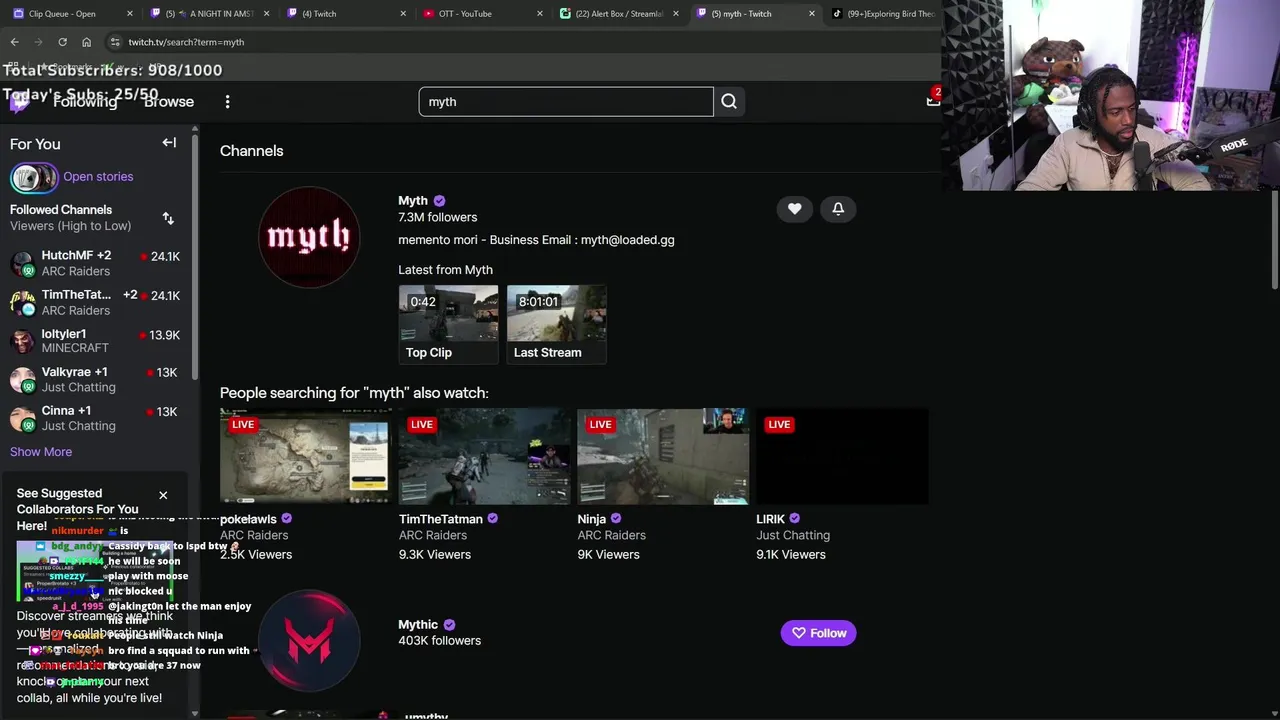Viewport: 1280px width, 720px height.
Task: Open the three-dot more menu
Action: click(227, 102)
